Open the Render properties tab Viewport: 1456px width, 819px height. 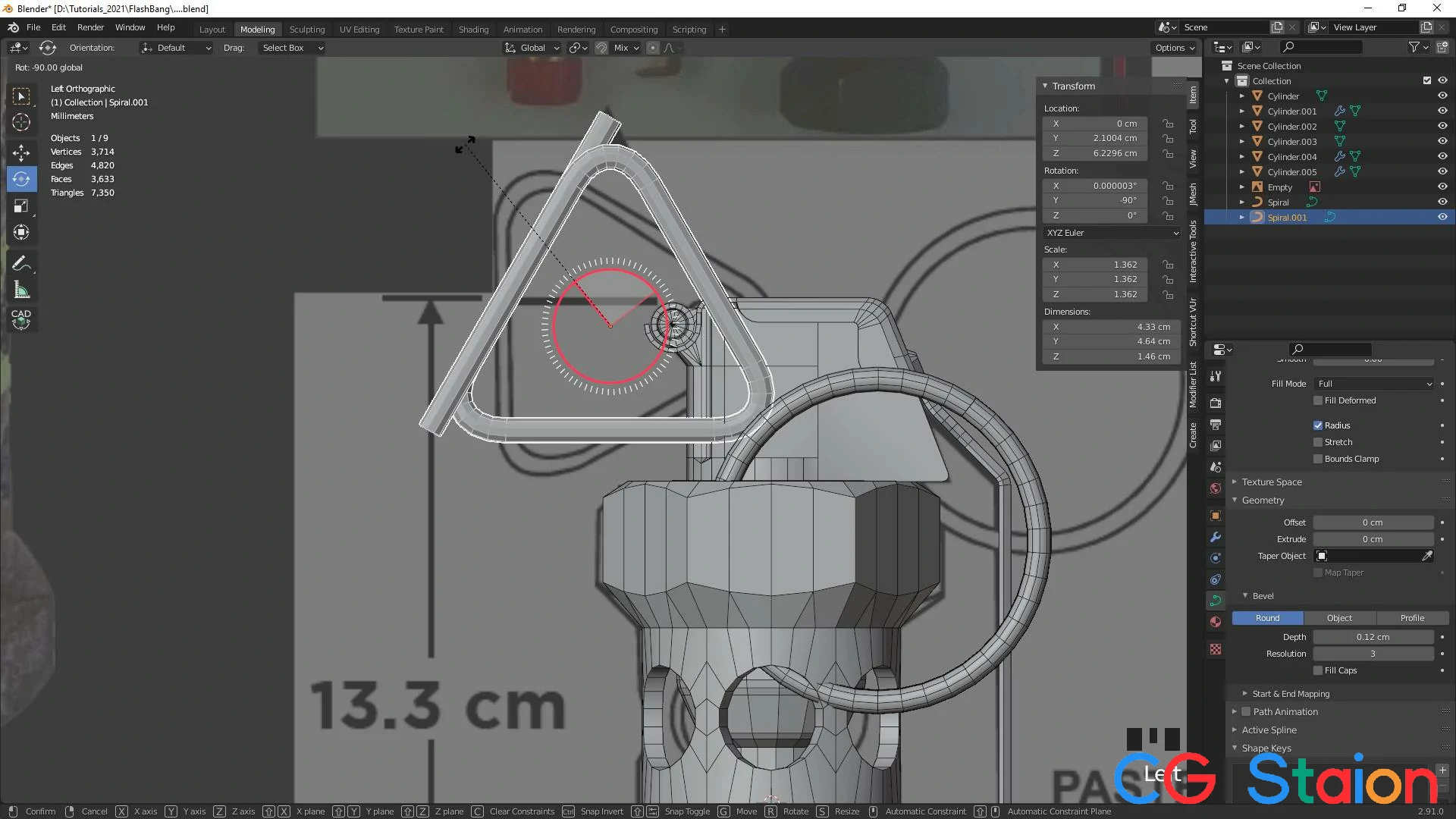1216,403
